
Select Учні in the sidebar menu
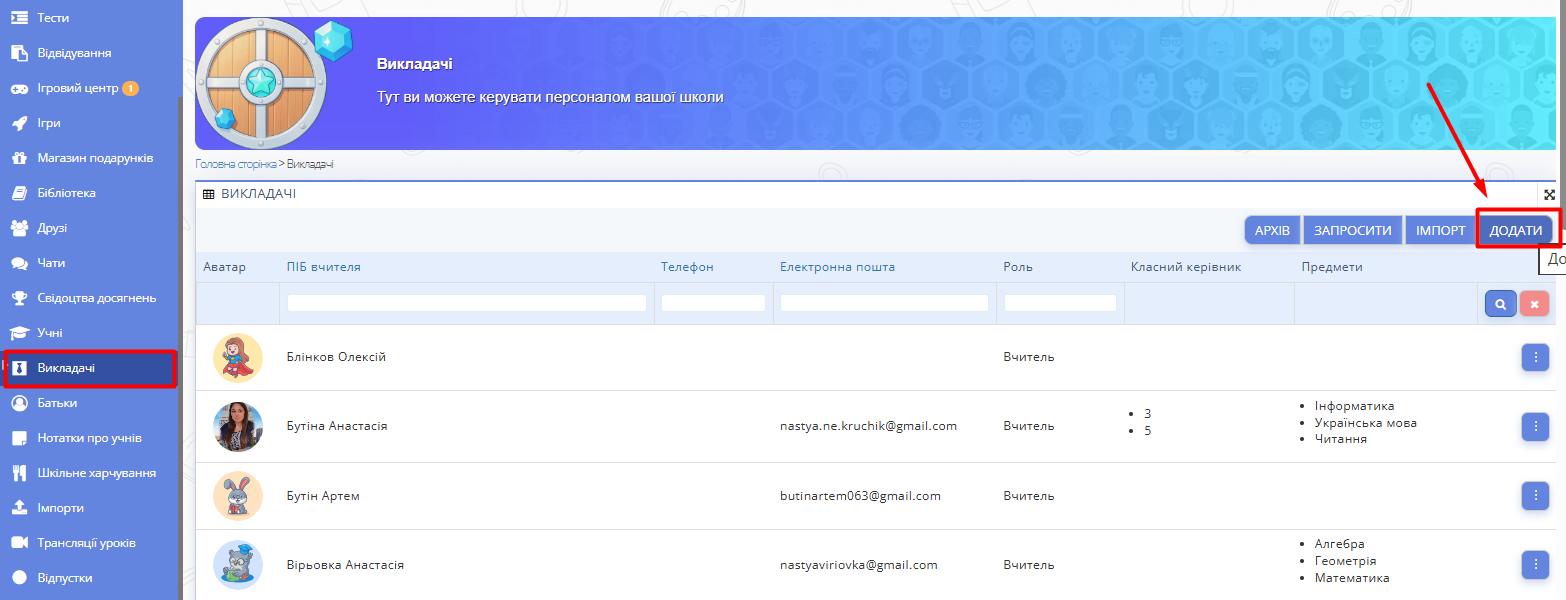coord(50,333)
